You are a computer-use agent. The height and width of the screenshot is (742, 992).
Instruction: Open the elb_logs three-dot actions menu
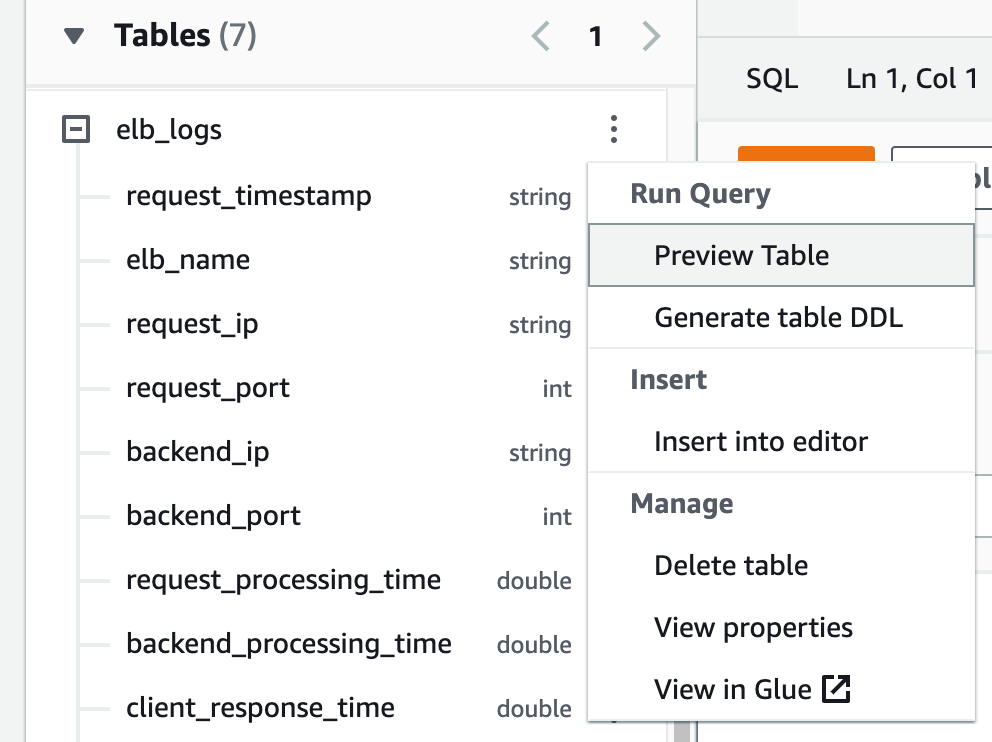[614, 129]
